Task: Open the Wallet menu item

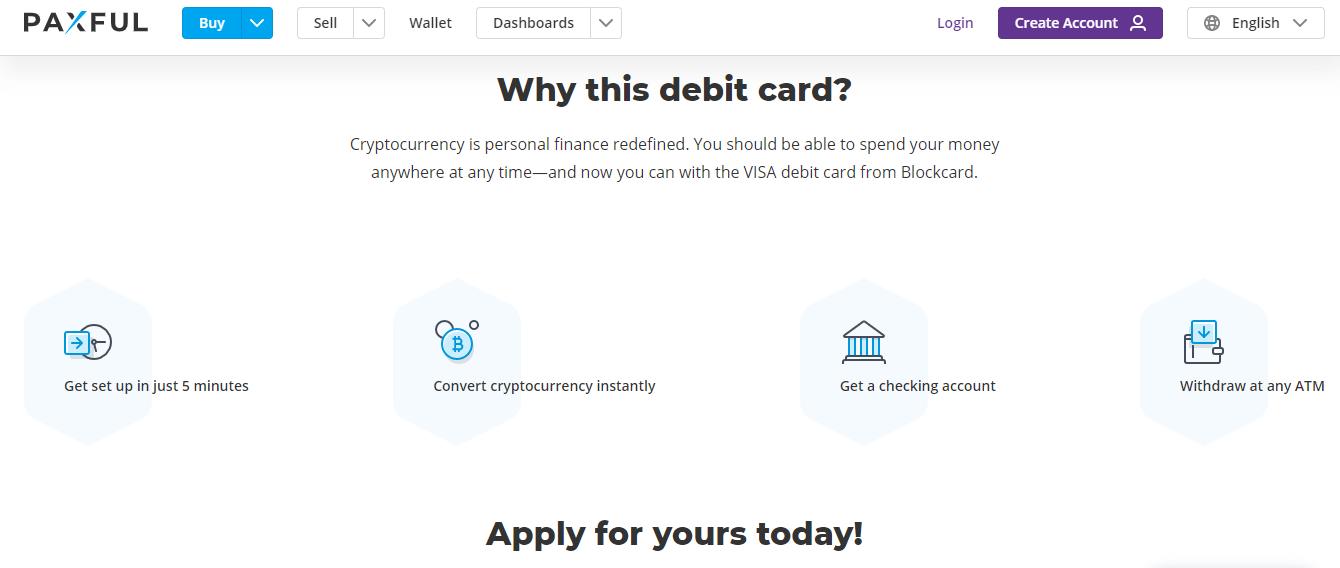Action: click(430, 23)
